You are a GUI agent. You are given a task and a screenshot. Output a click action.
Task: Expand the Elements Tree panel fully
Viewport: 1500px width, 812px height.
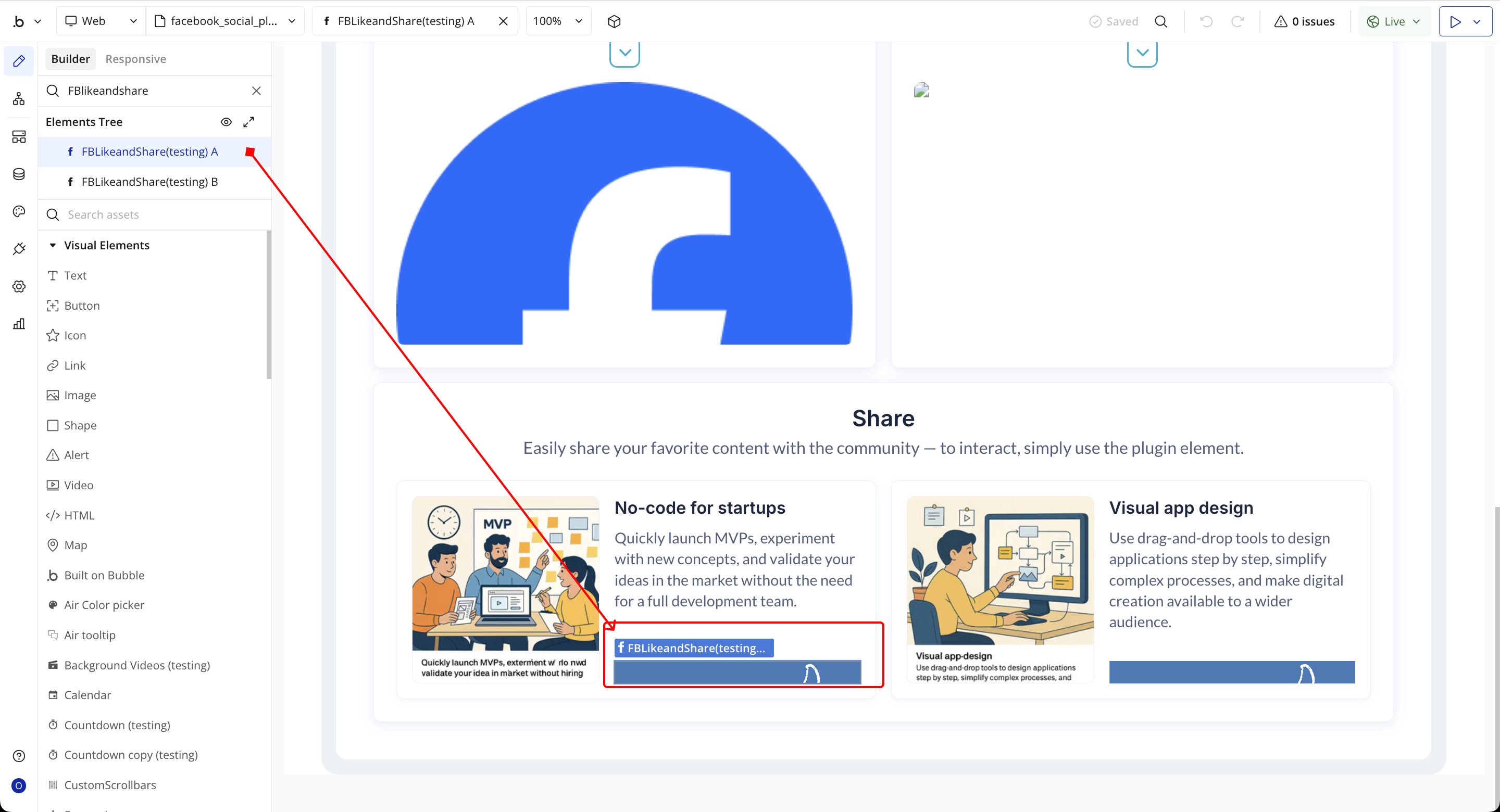click(248, 122)
